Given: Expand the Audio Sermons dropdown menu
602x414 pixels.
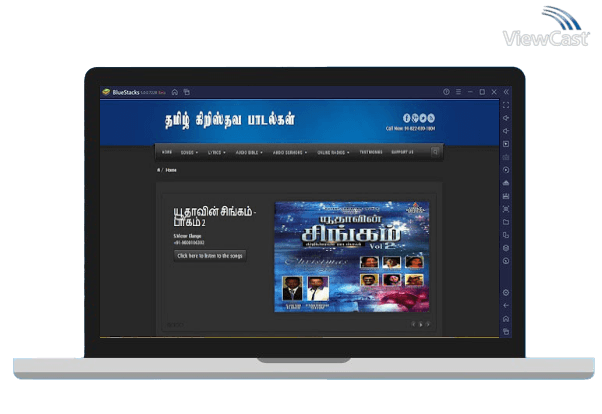Looking at the screenshot, I should [x=290, y=152].
